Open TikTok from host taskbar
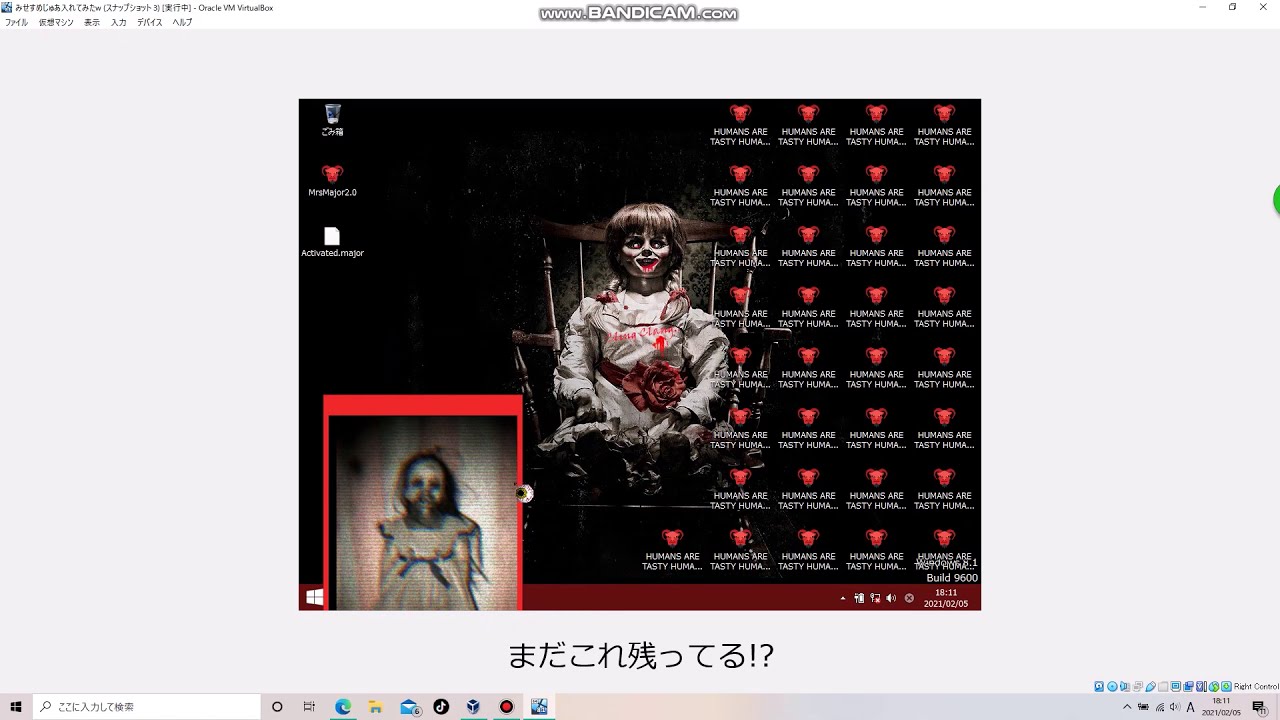Viewport: 1280px width, 720px height. (x=441, y=707)
